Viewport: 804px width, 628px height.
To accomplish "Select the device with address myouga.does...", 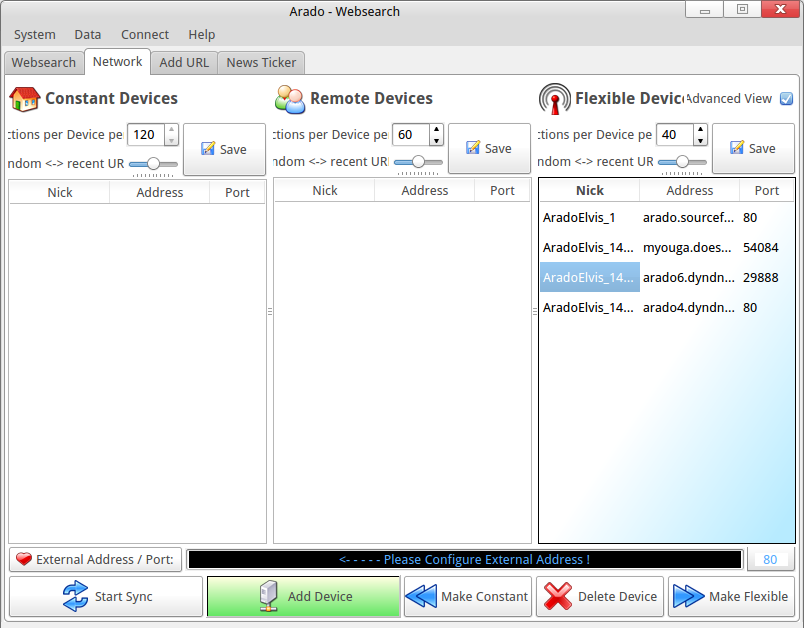I will pos(667,248).
